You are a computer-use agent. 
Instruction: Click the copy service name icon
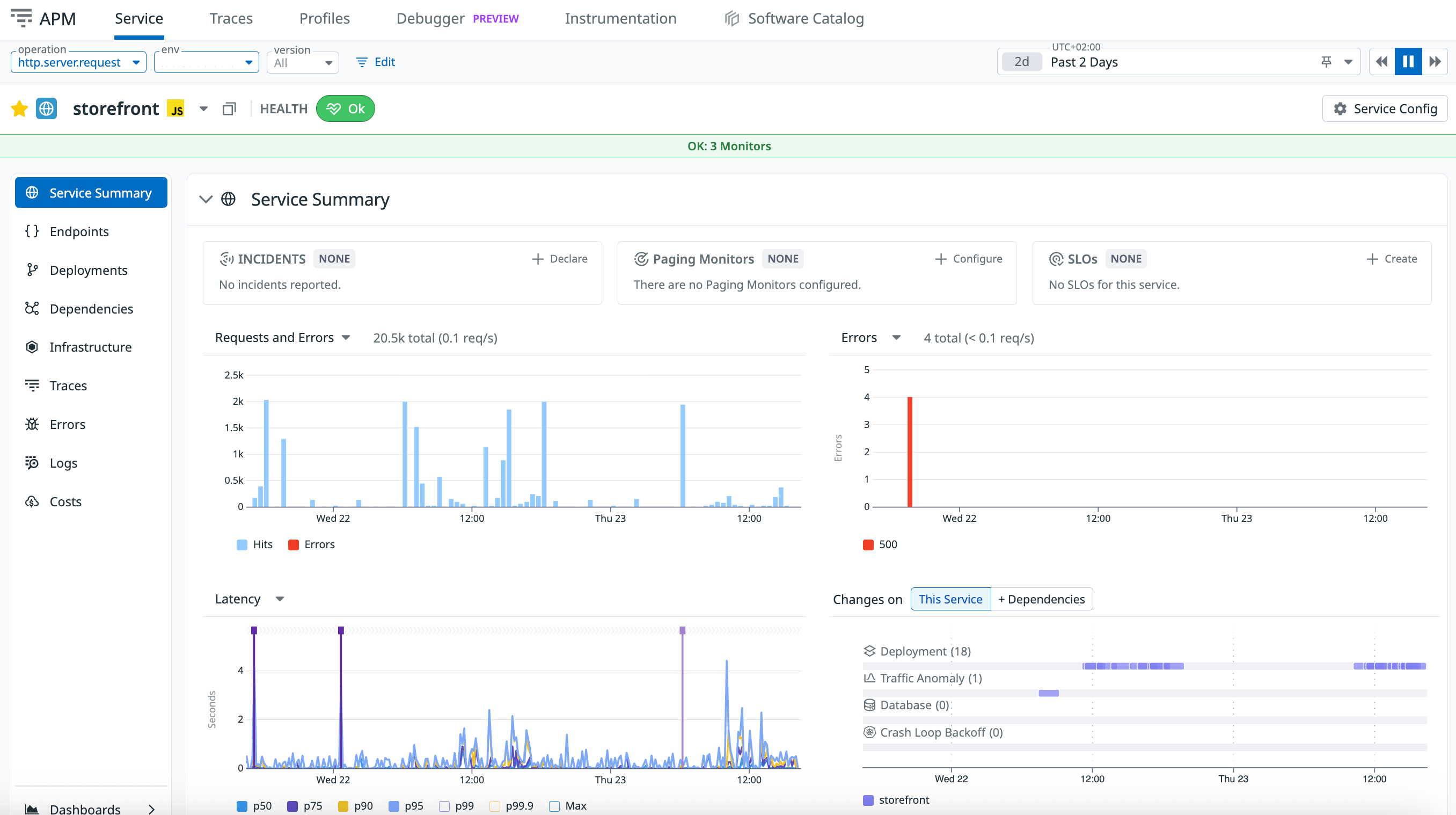(x=229, y=108)
